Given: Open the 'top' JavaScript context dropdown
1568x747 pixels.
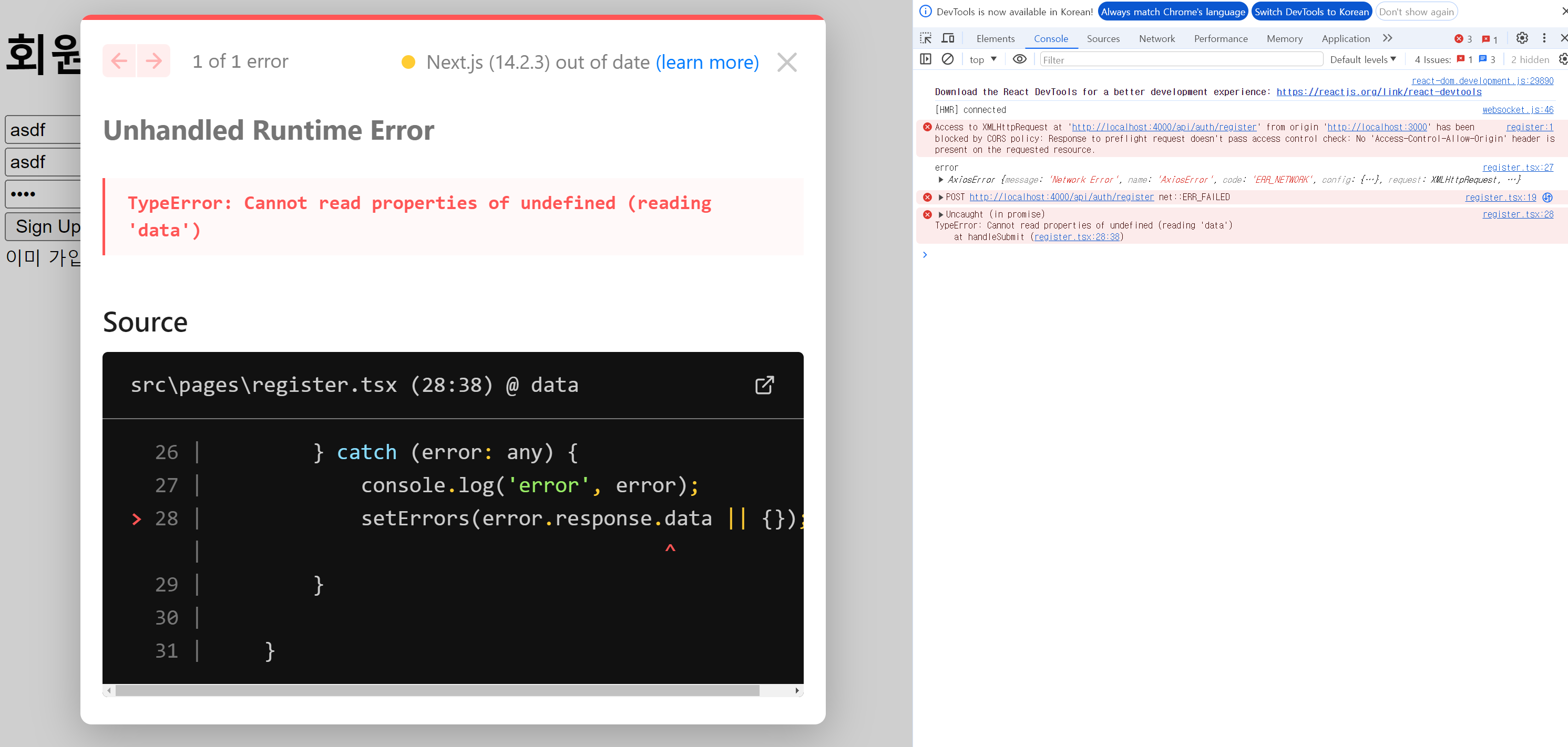Looking at the screenshot, I should click(x=982, y=59).
